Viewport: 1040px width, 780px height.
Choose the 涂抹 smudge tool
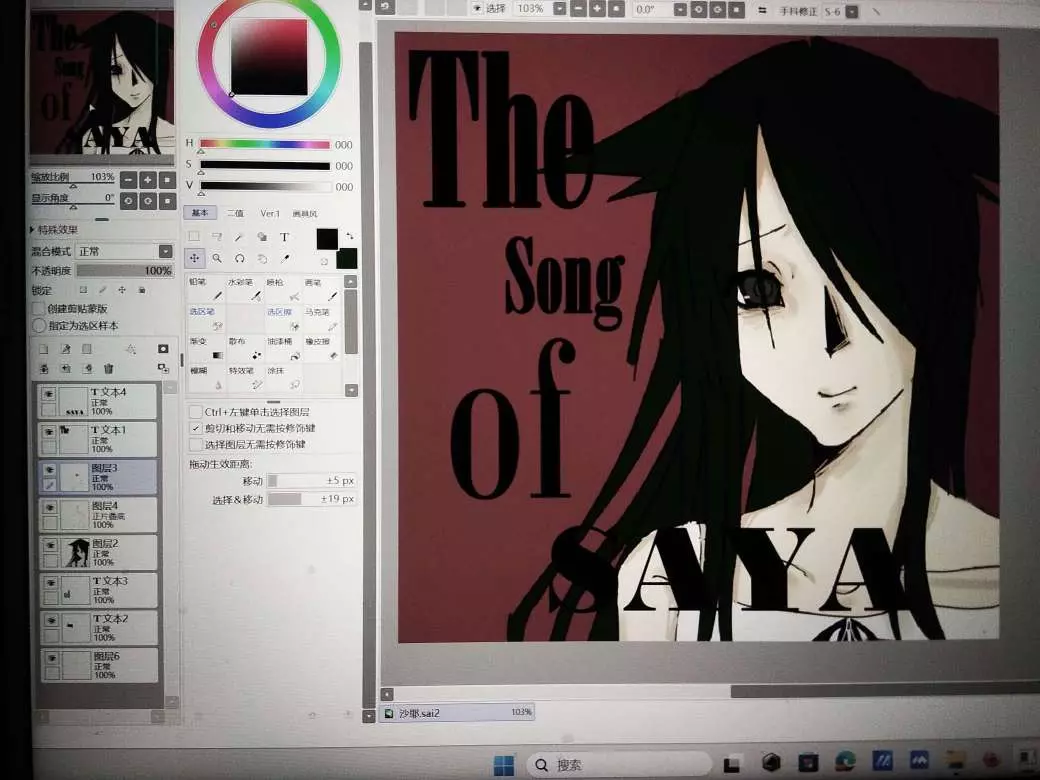tap(283, 377)
